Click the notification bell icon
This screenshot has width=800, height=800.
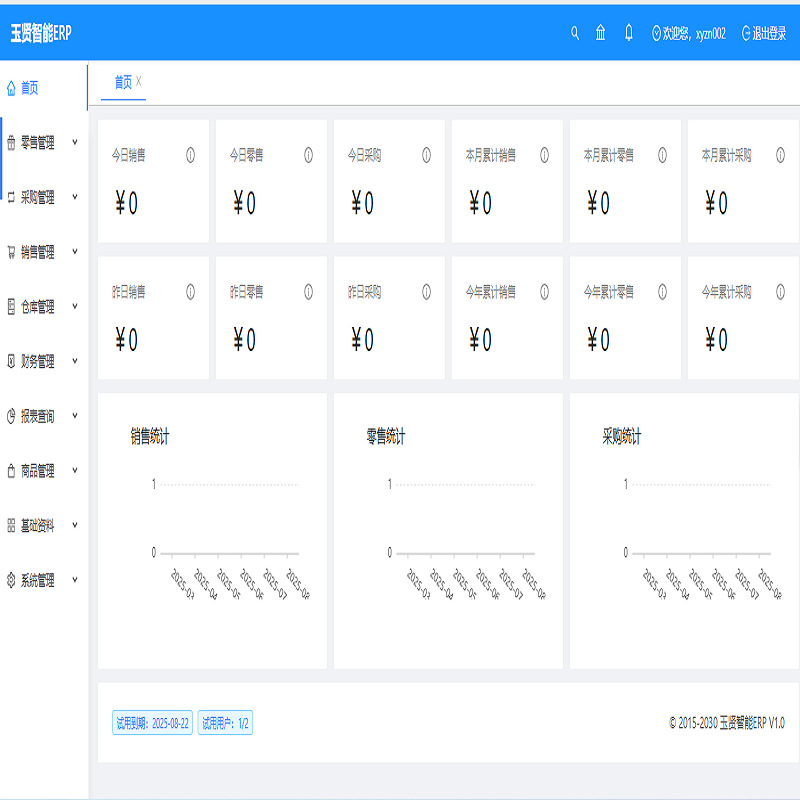628,31
